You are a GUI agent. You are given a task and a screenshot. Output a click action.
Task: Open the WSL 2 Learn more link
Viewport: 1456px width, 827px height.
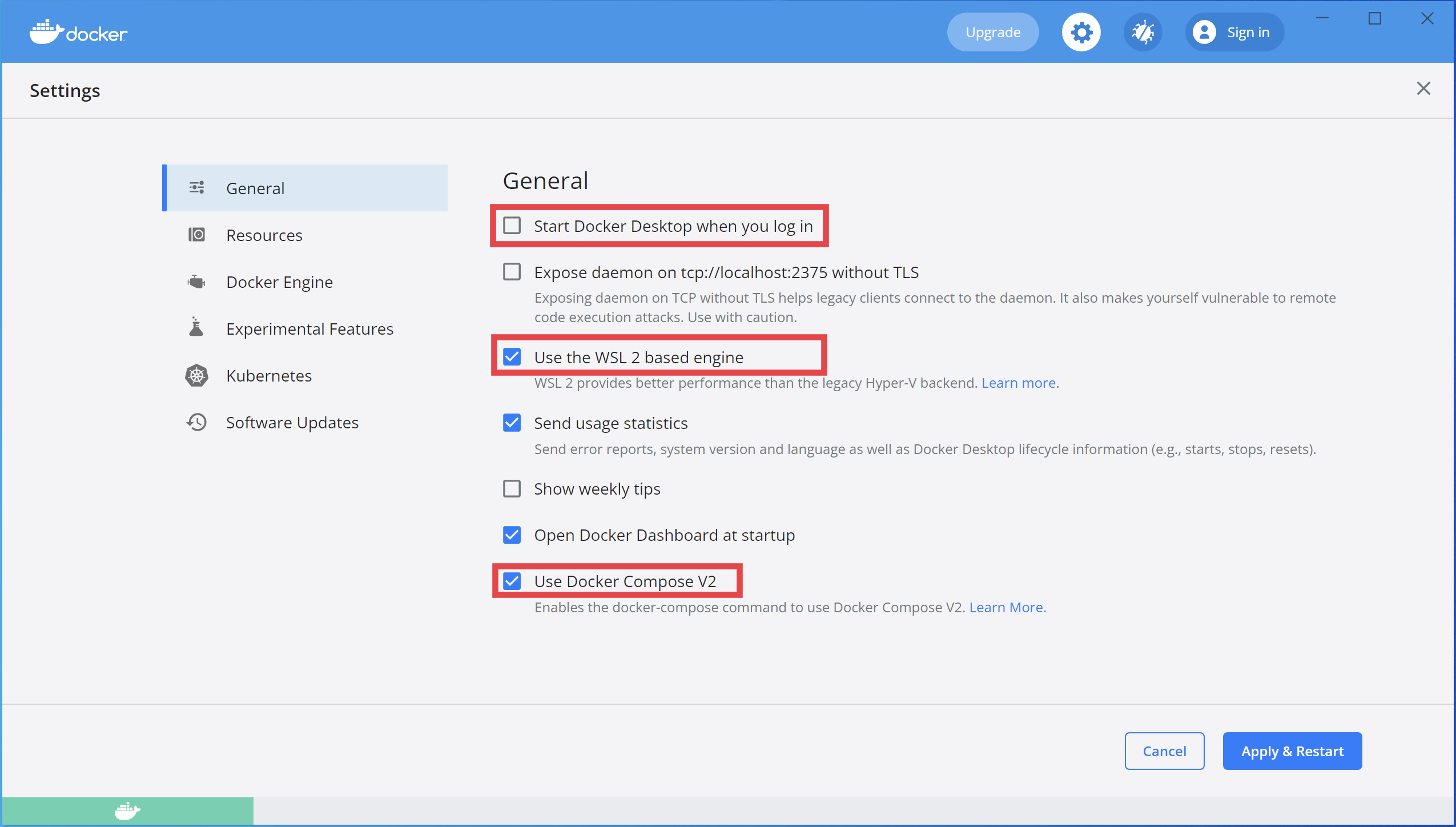click(x=1018, y=383)
